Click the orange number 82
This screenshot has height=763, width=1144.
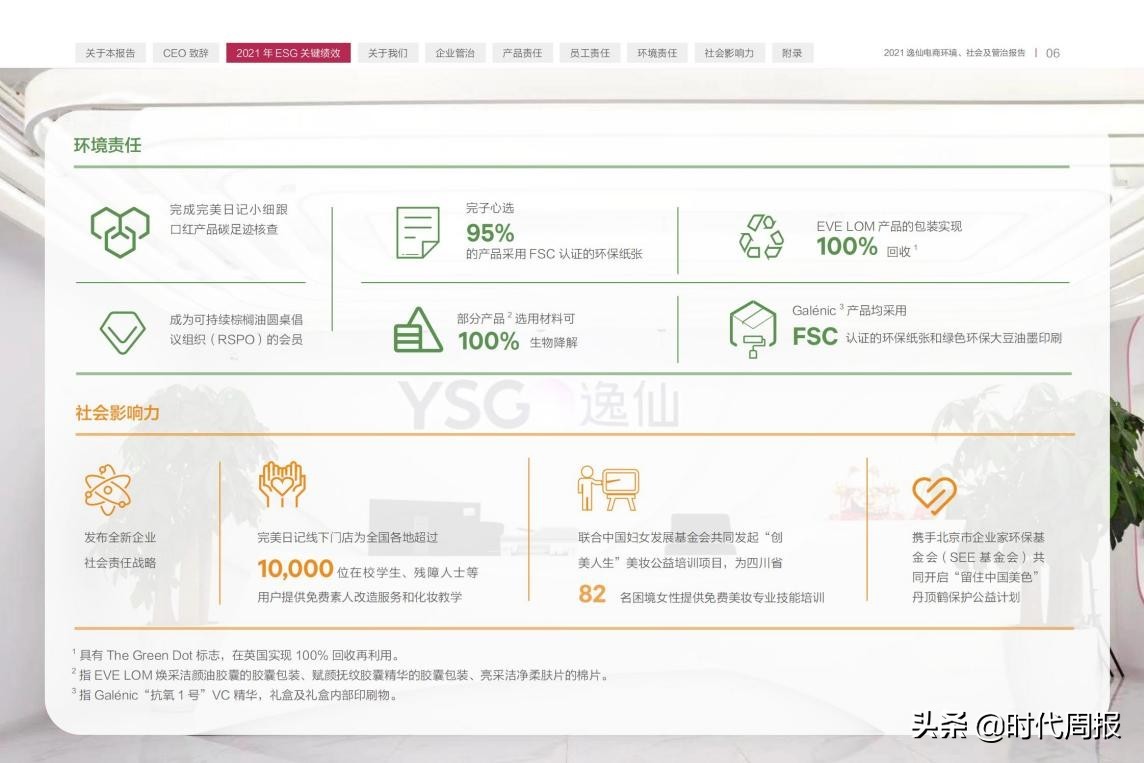tap(592, 594)
